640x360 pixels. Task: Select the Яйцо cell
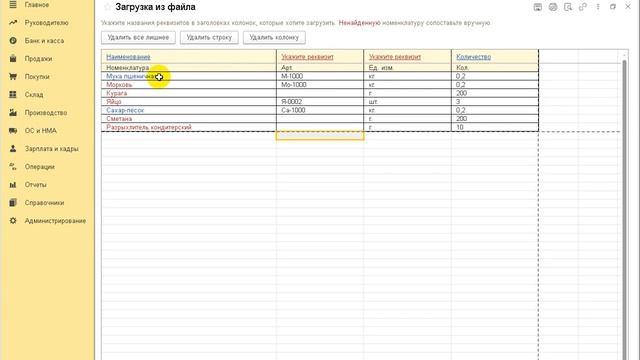tap(189, 102)
